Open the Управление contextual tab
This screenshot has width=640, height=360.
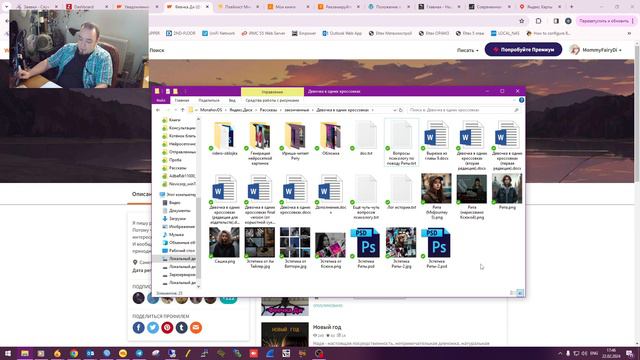click(x=272, y=92)
